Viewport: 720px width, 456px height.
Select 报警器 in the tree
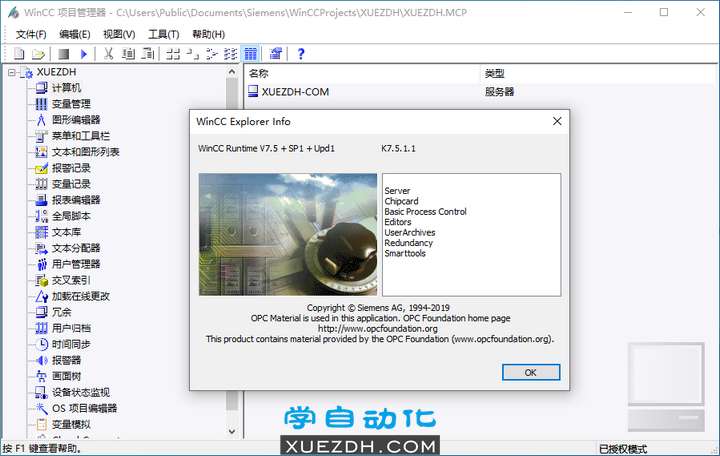(x=66, y=360)
